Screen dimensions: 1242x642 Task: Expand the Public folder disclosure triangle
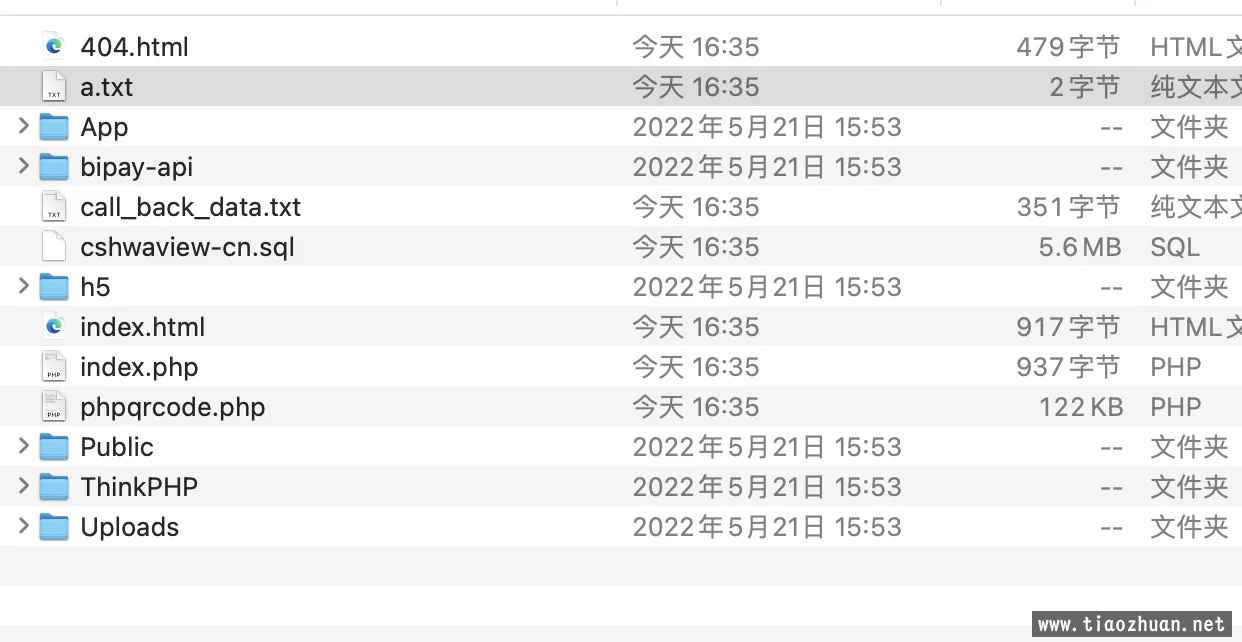tap(23, 446)
